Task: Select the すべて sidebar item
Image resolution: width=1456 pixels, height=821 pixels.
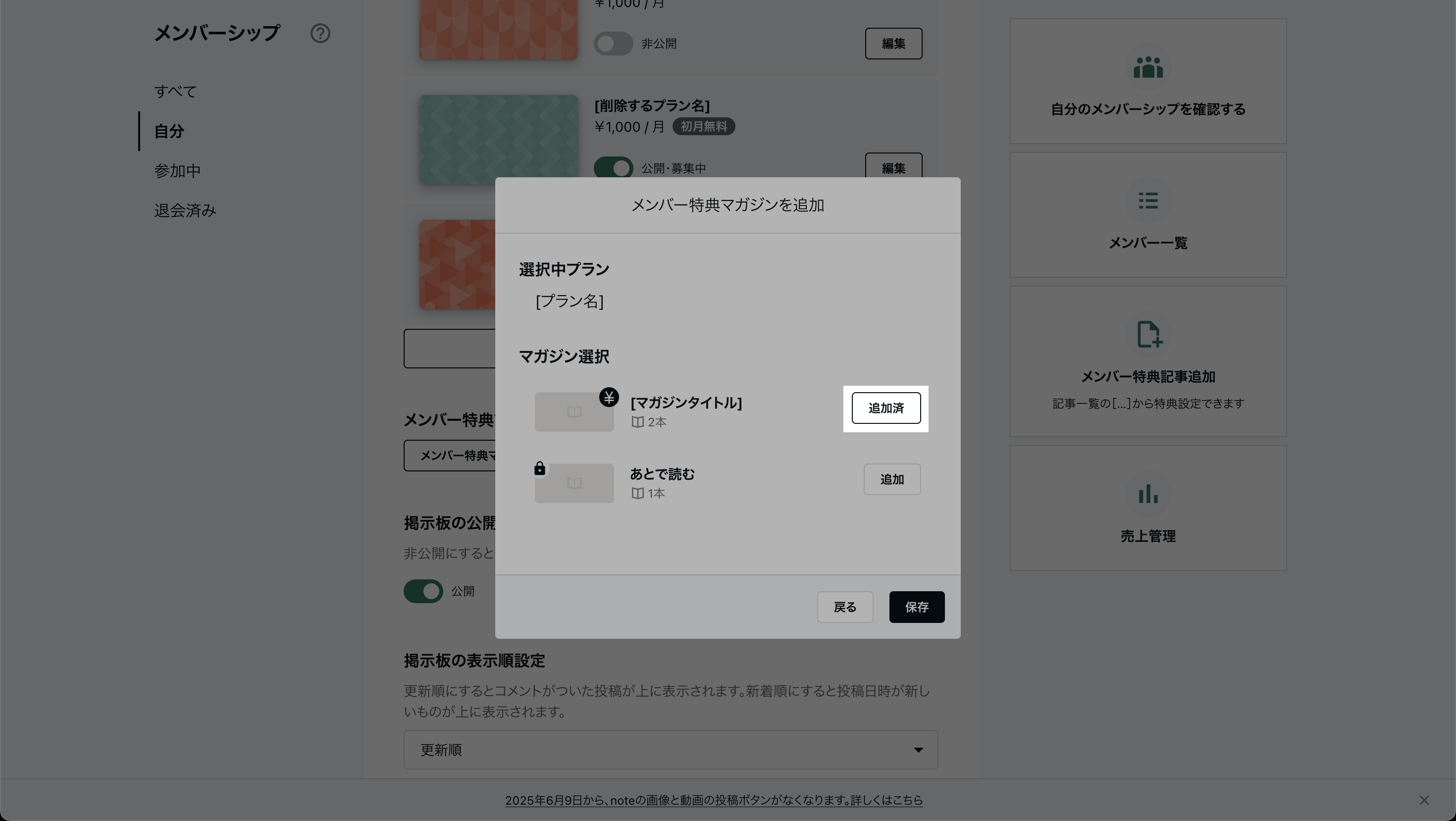Action: tap(176, 92)
